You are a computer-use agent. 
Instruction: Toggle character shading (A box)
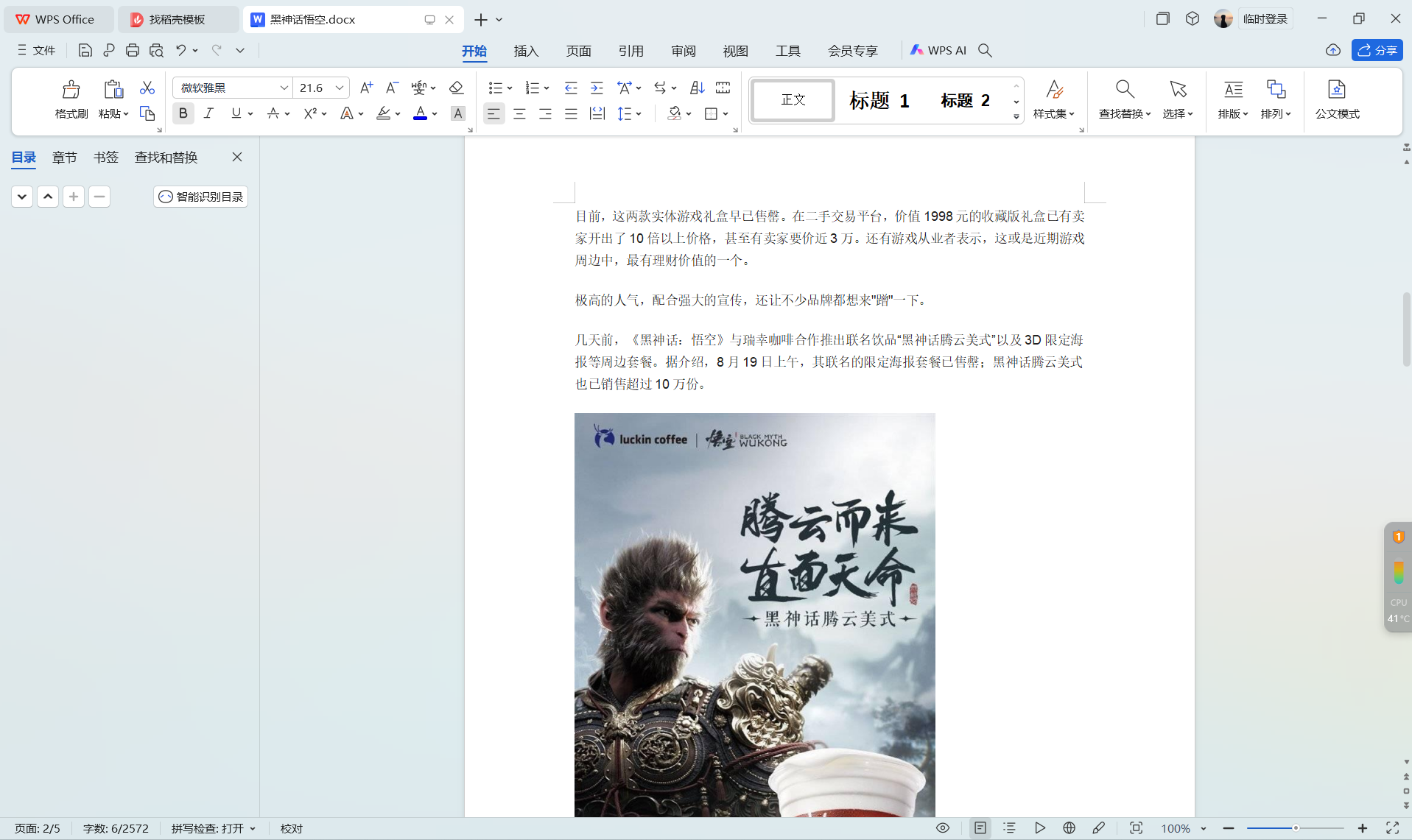coord(457,113)
